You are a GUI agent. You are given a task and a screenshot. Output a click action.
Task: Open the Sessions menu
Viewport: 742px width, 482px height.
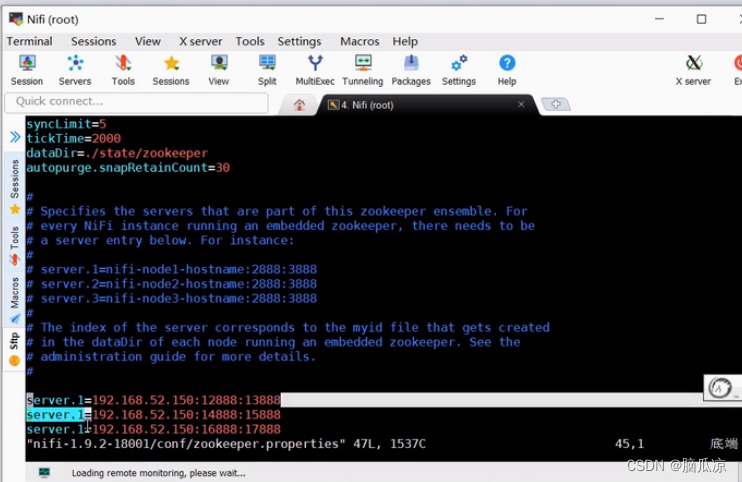point(93,42)
